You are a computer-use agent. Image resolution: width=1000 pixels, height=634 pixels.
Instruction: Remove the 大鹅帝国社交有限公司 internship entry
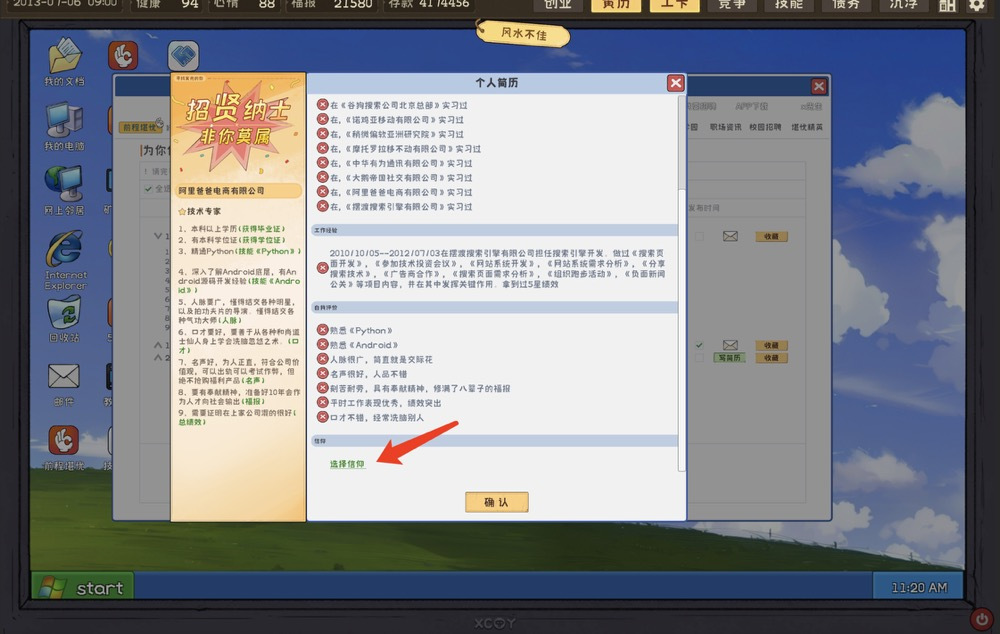click(x=323, y=177)
